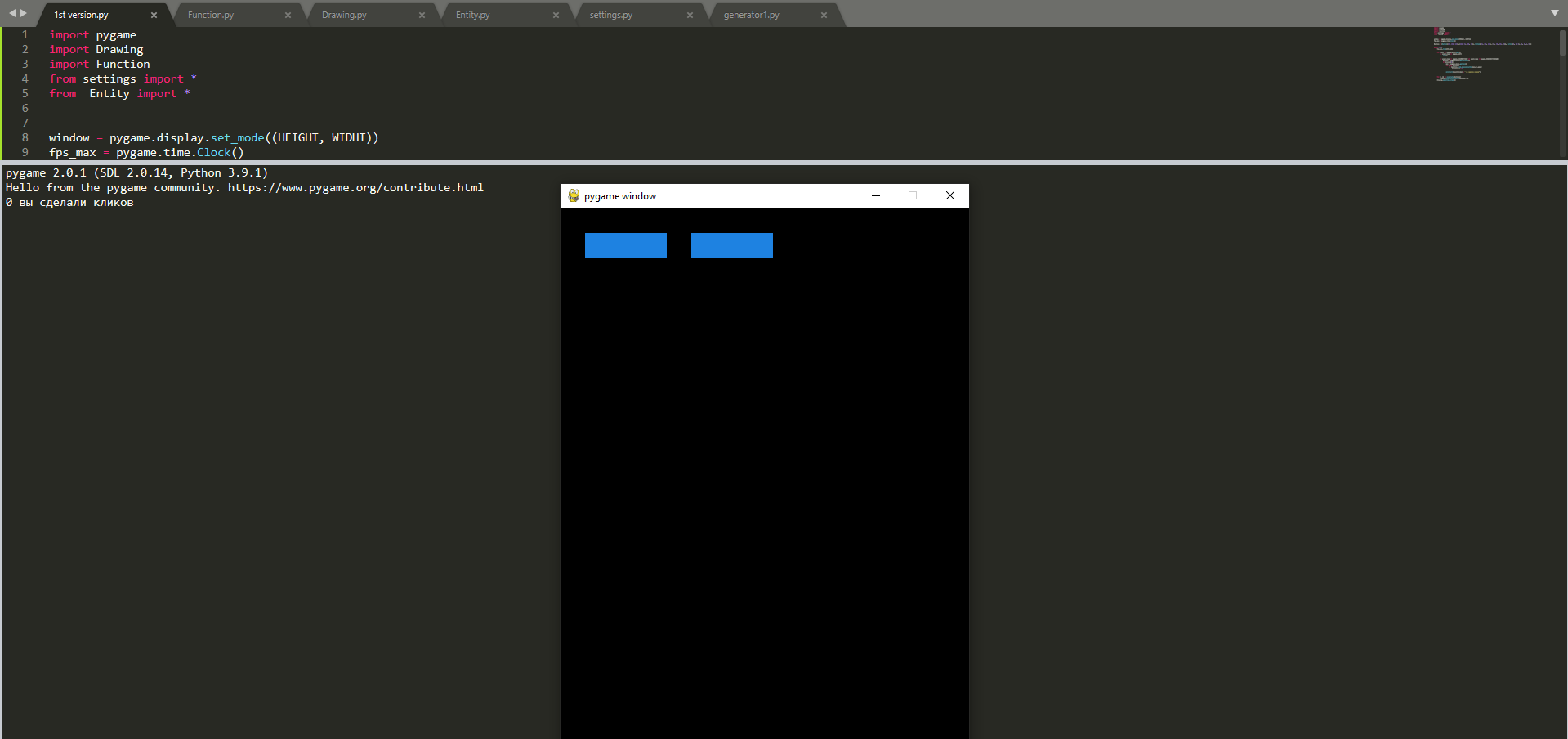Click the second blue rectangle in pygame window

click(732, 245)
